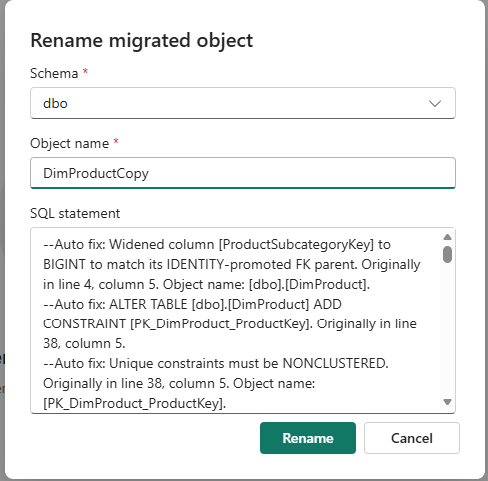
Task: Click text 'Widened column [ProductSubcategoryKey] to'
Action: click(x=250, y=244)
